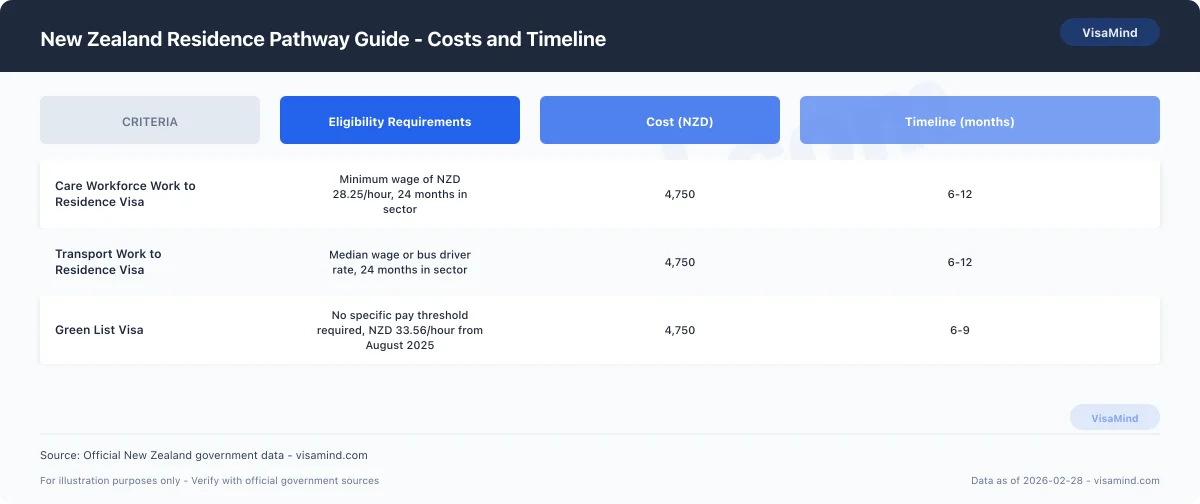Select the Eligibility Requirements column header
This screenshot has width=1200, height=504.
[x=400, y=120]
